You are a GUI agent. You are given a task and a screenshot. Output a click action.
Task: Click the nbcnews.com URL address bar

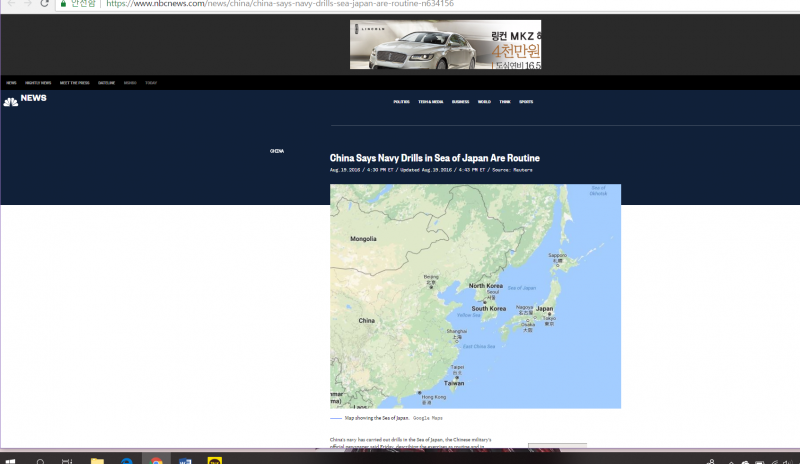300,4
